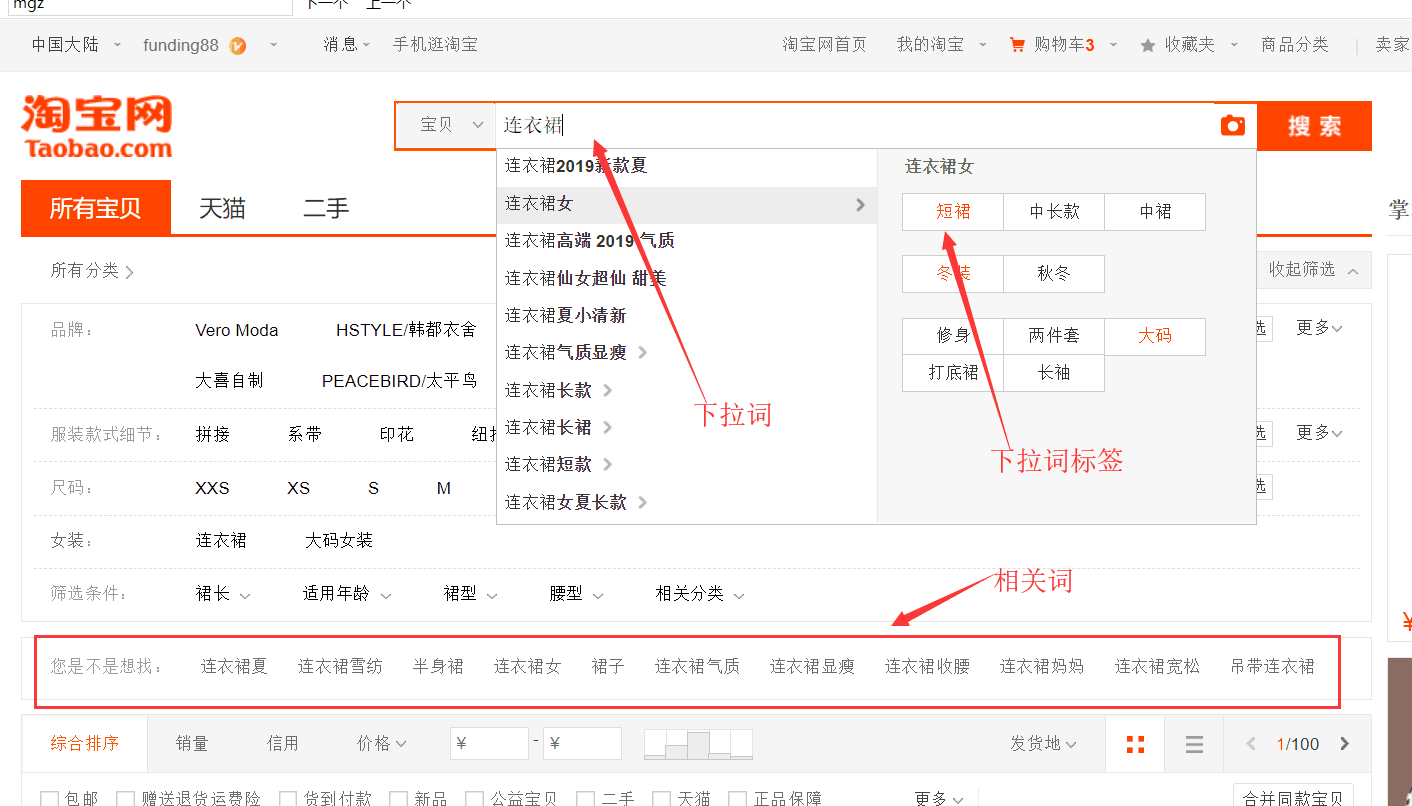Go to next results page arrow
This screenshot has width=1412, height=806.
point(1344,744)
